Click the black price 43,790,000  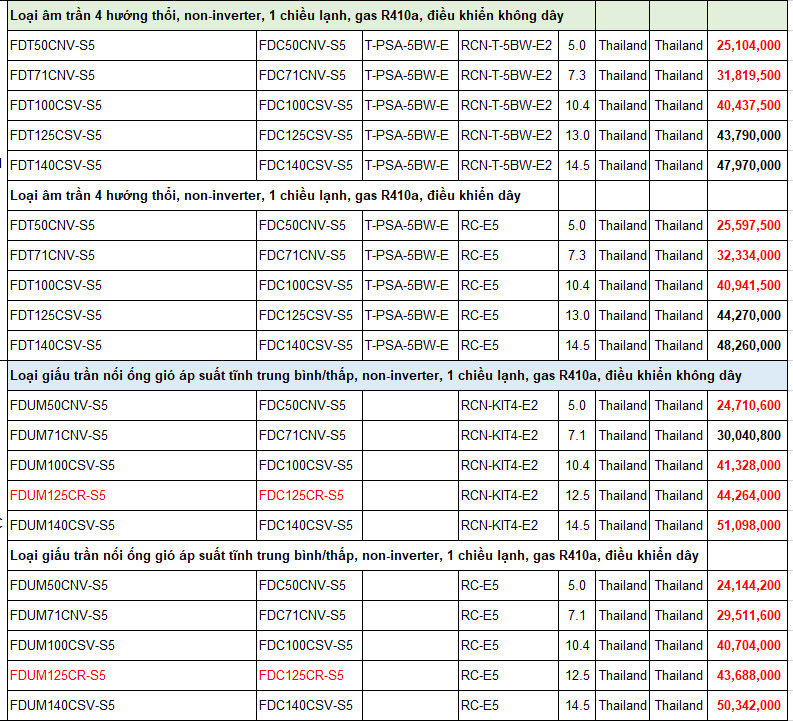pos(748,136)
